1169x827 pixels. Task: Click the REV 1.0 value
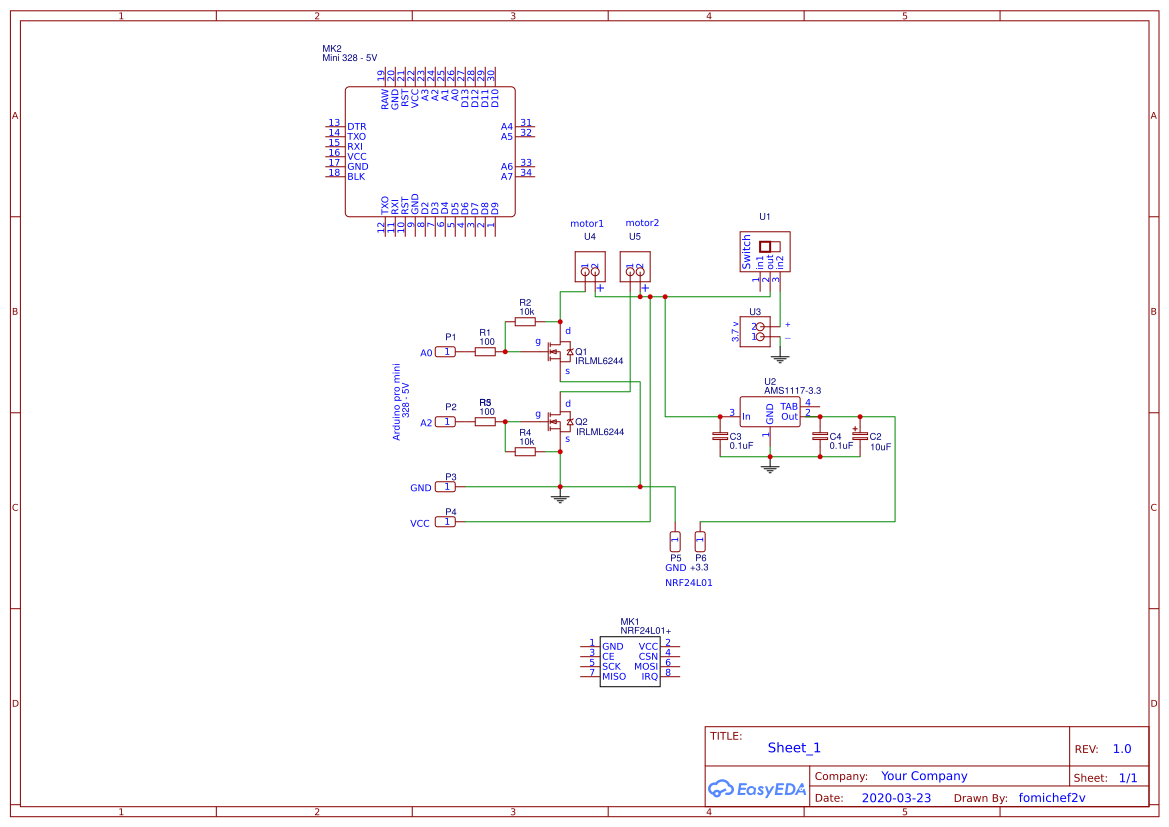1120,748
